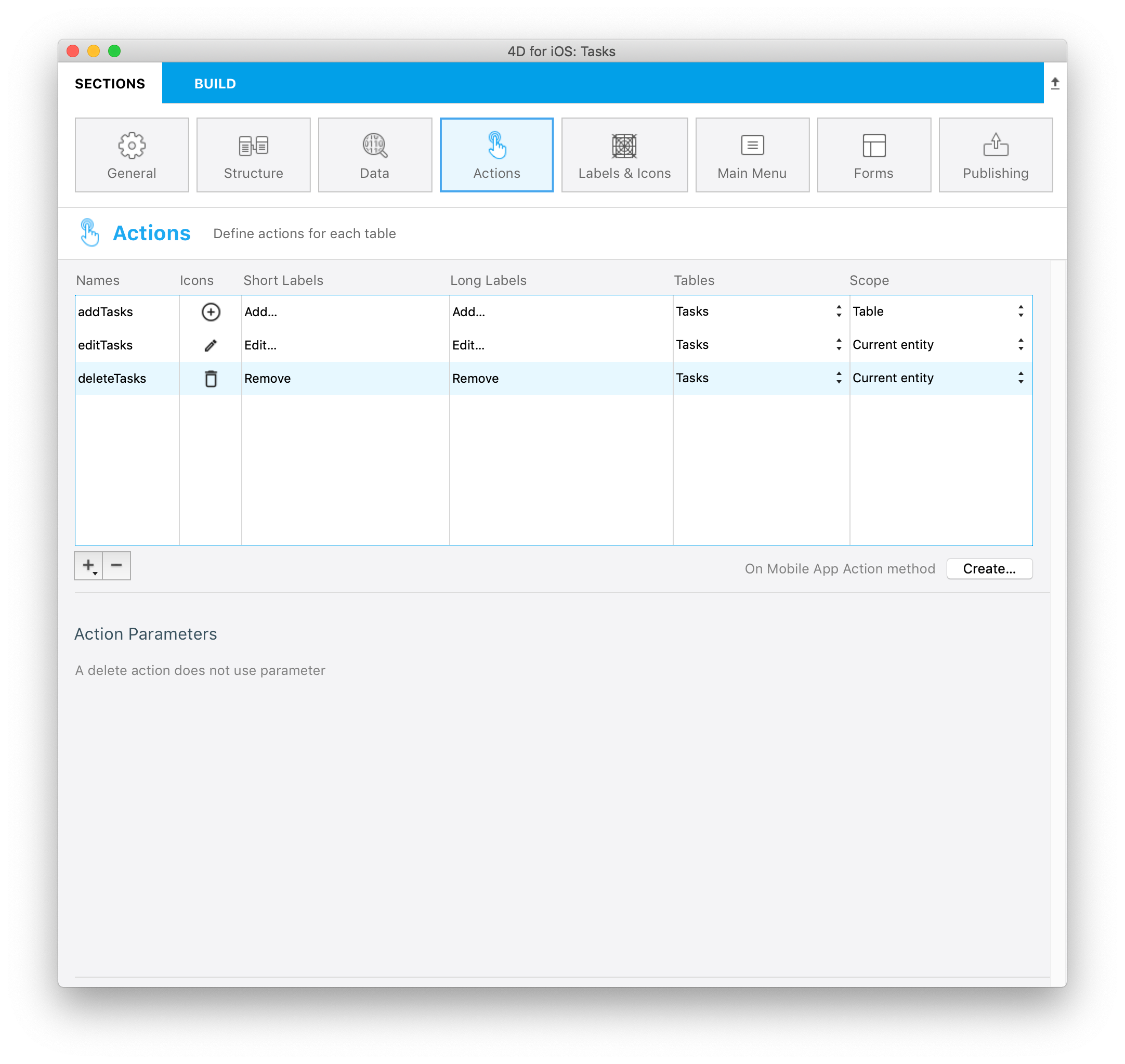Click the Create button for Action method
The image size is (1125, 1064).
[990, 569]
